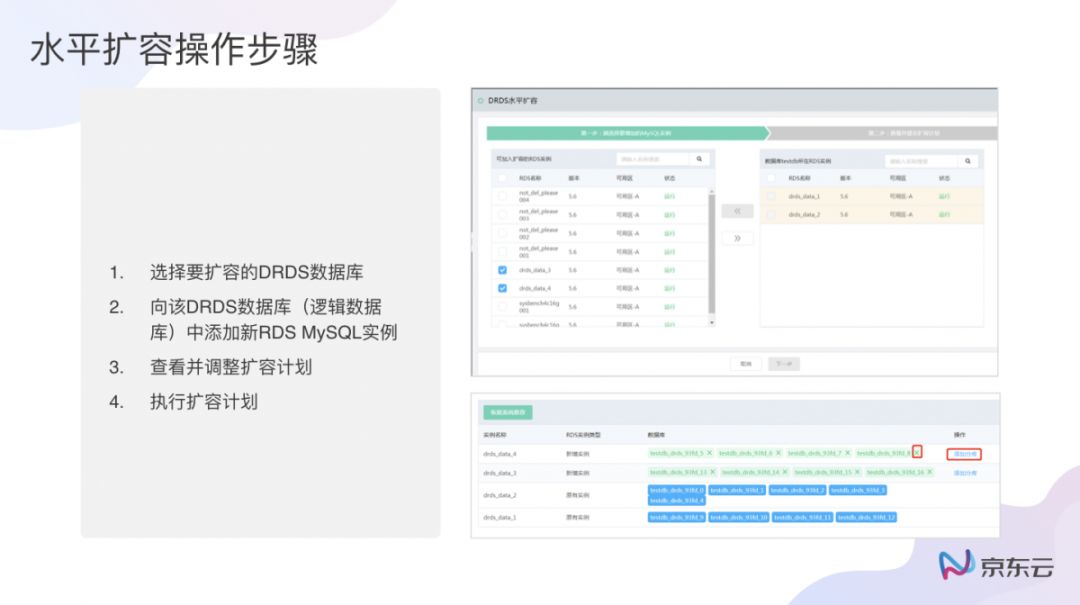This screenshot has height=605, width=1080.
Task: Remove the tag ending _8 in drds_data_4 row
Action: point(917,452)
